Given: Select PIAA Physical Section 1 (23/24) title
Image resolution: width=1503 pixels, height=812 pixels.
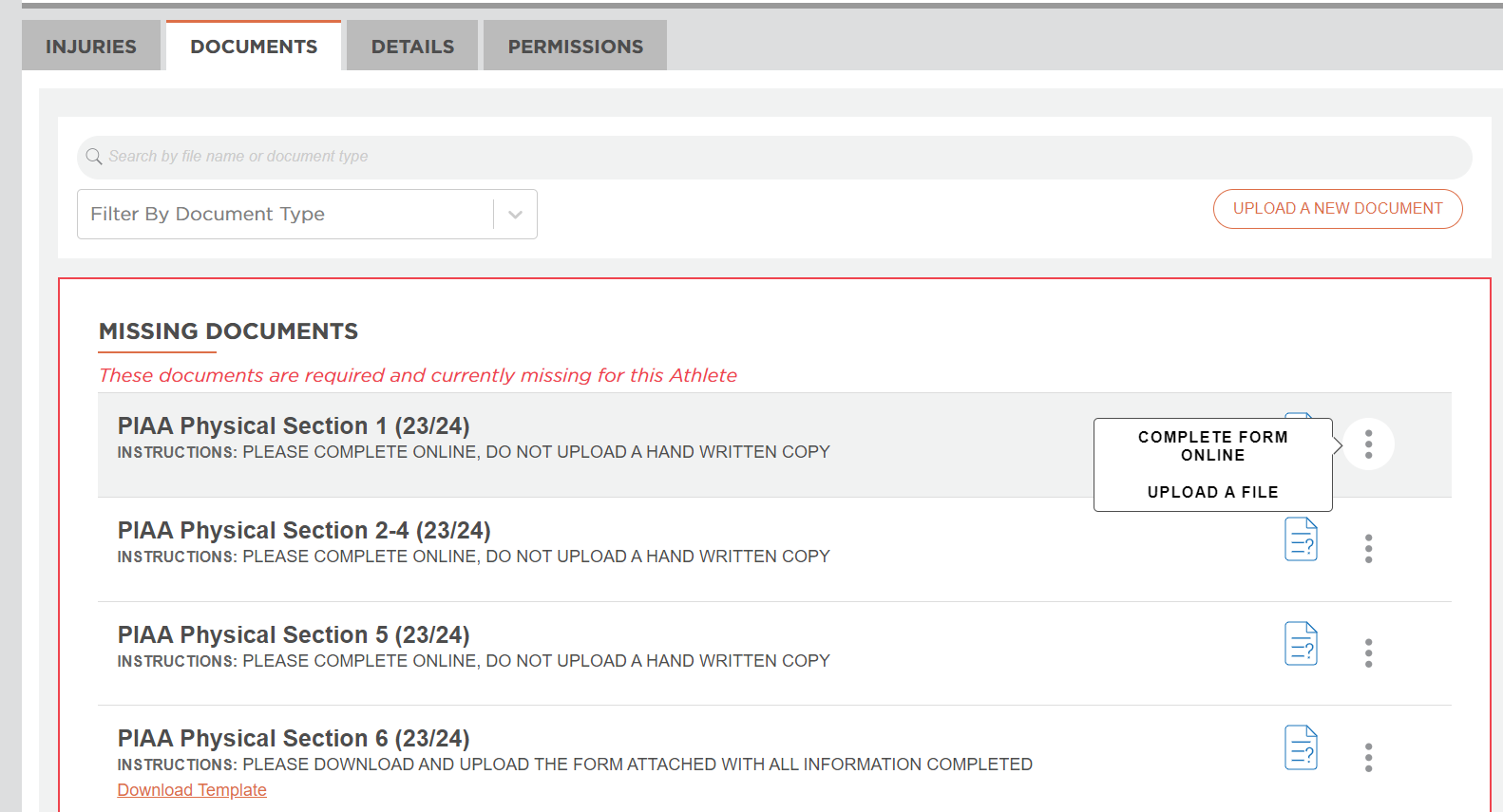Looking at the screenshot, I should pos(294,425).
